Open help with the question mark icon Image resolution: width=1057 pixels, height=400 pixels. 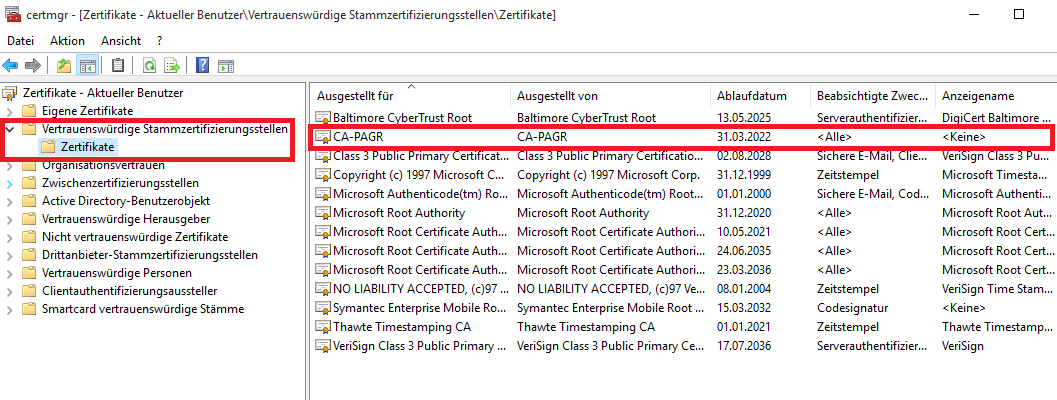(202, 65)
